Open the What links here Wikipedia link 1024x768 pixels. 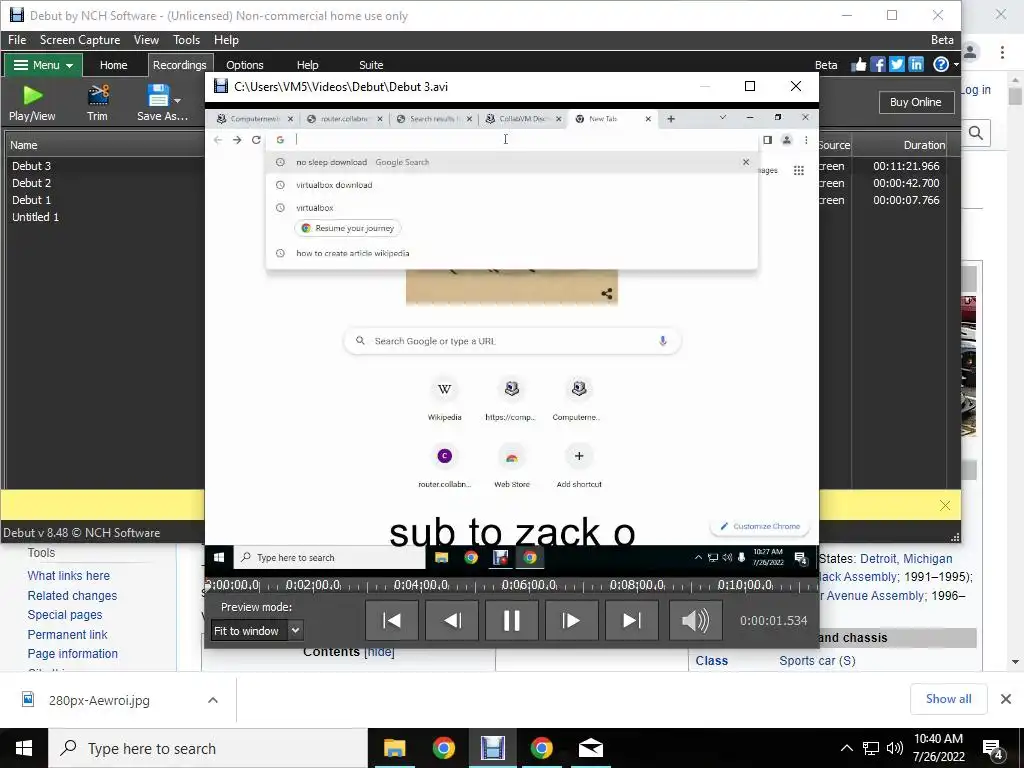(x=69, y=575)
